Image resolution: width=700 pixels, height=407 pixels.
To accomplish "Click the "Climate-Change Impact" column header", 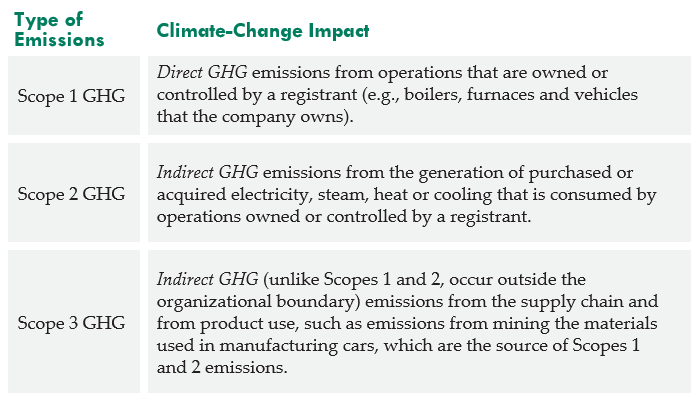I will [x=263, y=31].
